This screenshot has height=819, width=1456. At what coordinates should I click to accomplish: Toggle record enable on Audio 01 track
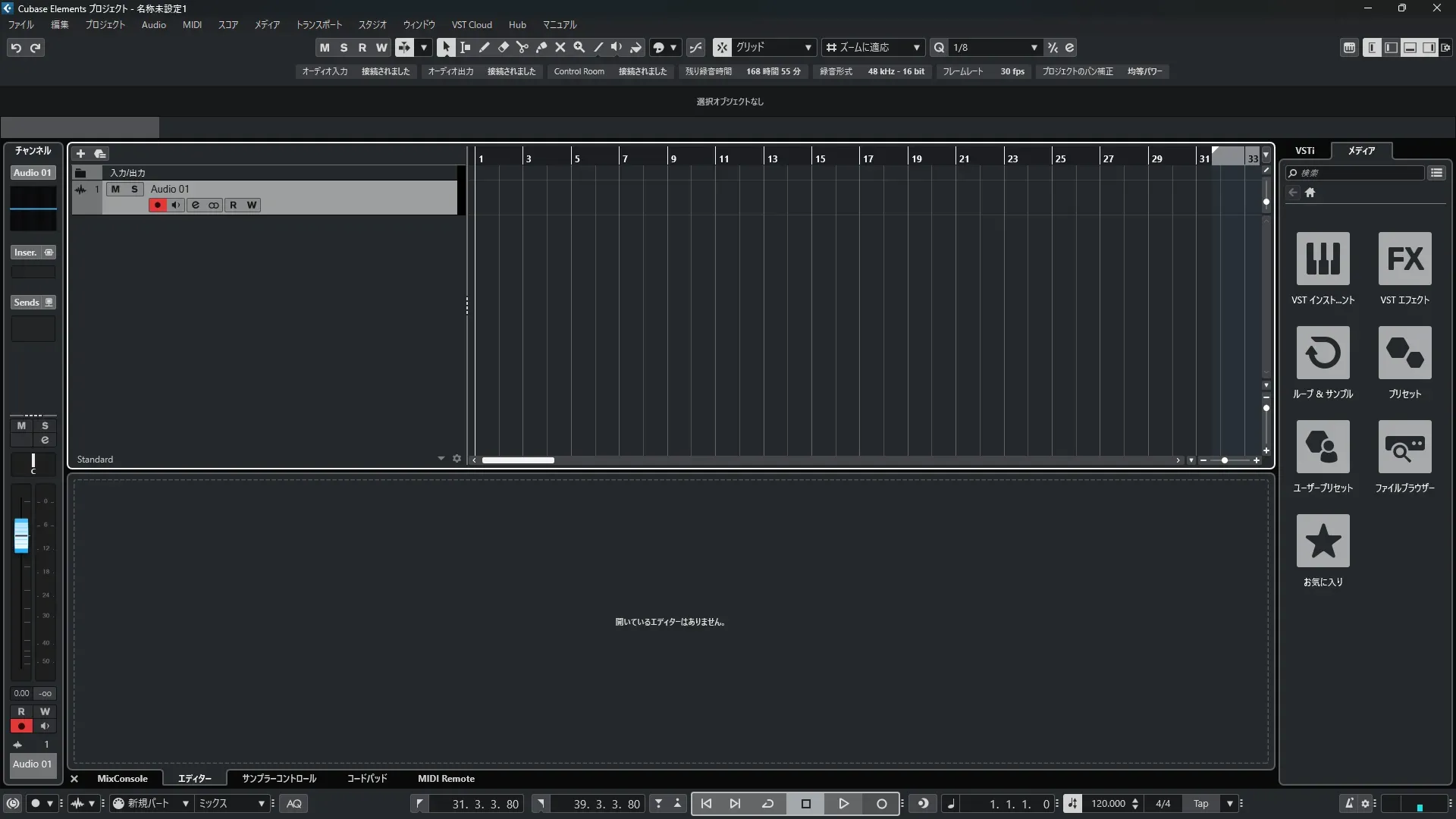(157, 205)
